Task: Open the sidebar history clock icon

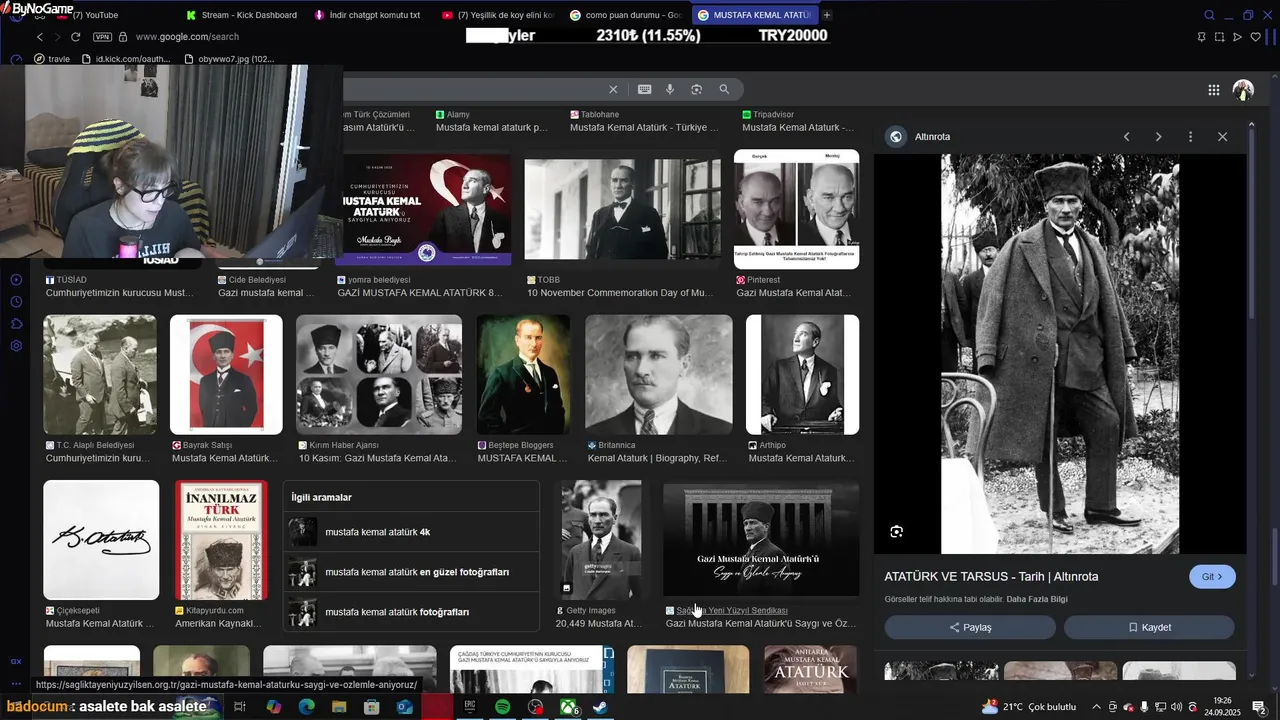Action: tap(16, 301)
